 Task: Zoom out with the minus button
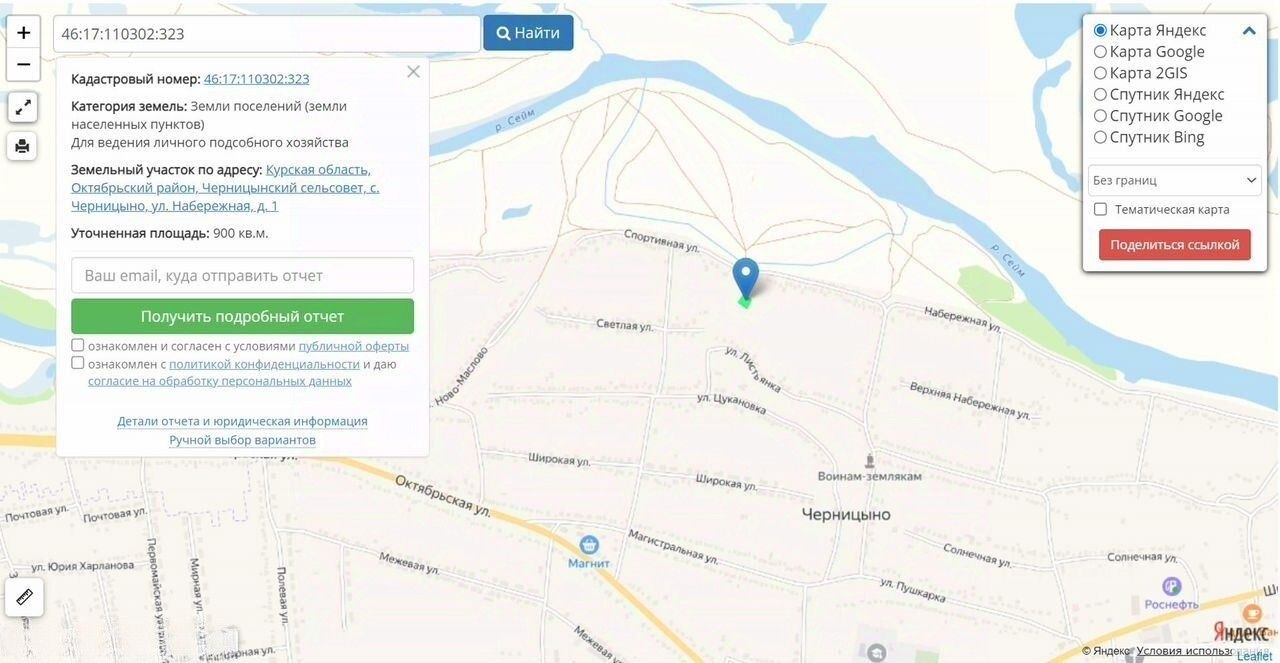point(23,64)
